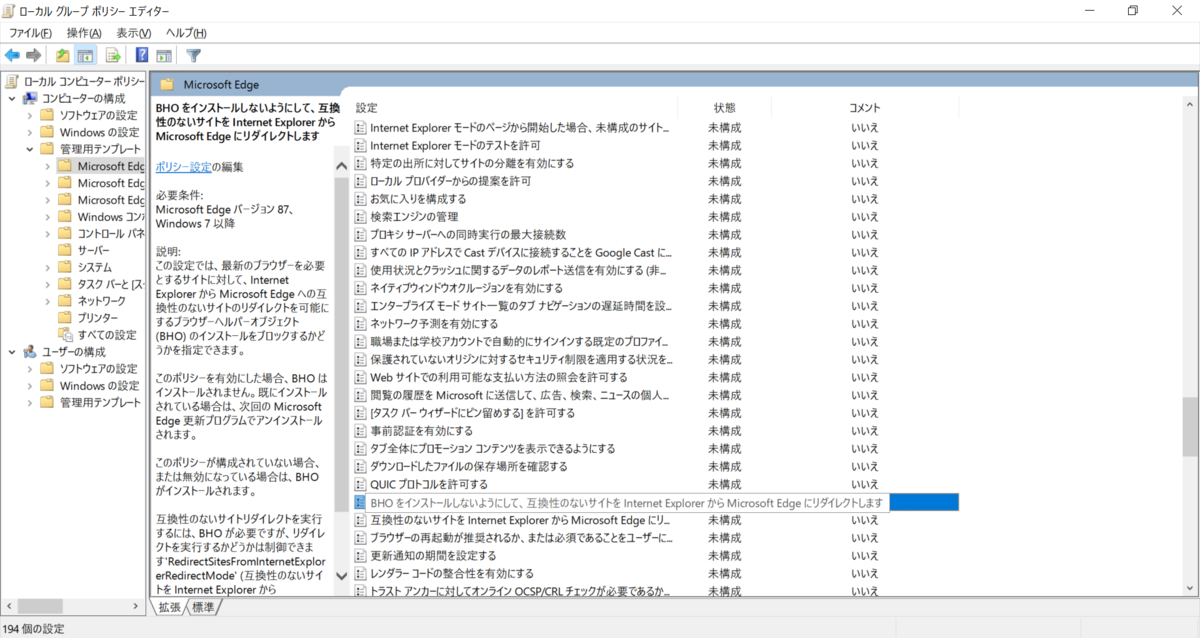Viewport: 1200px width, 638px height.
Task: Click policy icon beside QUIC プロトコルを許可する
Action: pos(361,484)
